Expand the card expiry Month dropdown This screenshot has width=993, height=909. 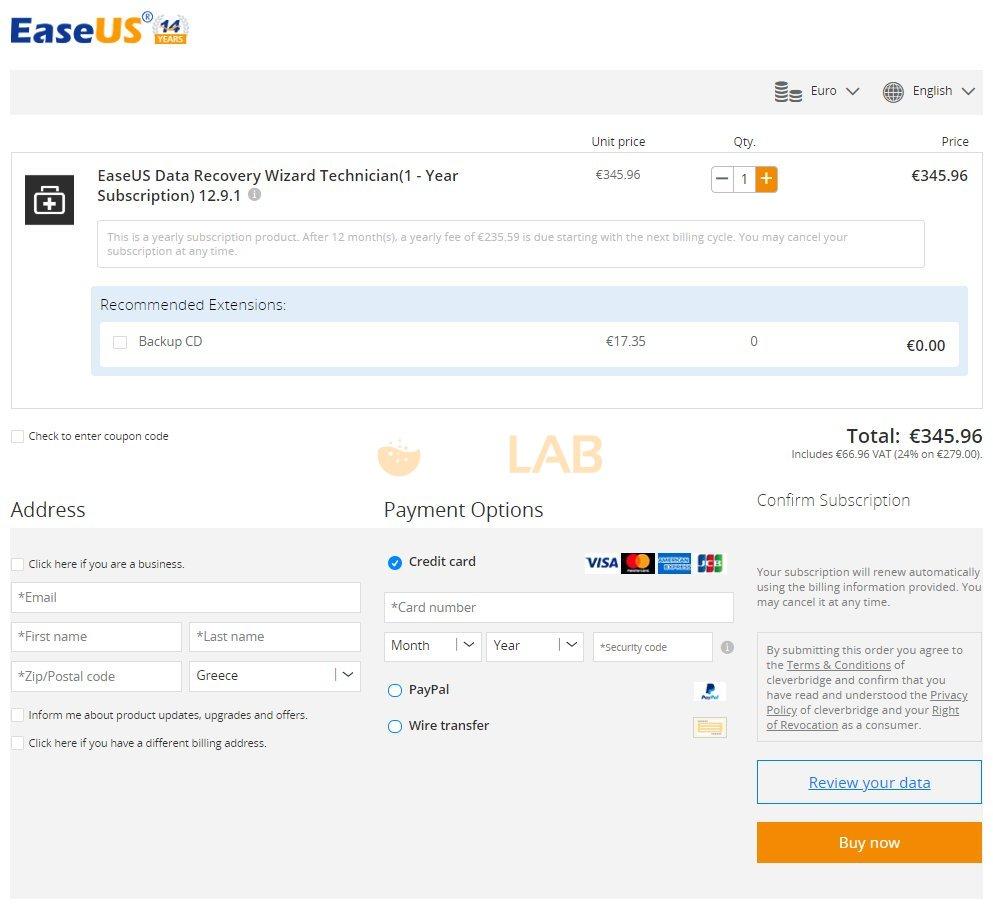click(432, 646)
